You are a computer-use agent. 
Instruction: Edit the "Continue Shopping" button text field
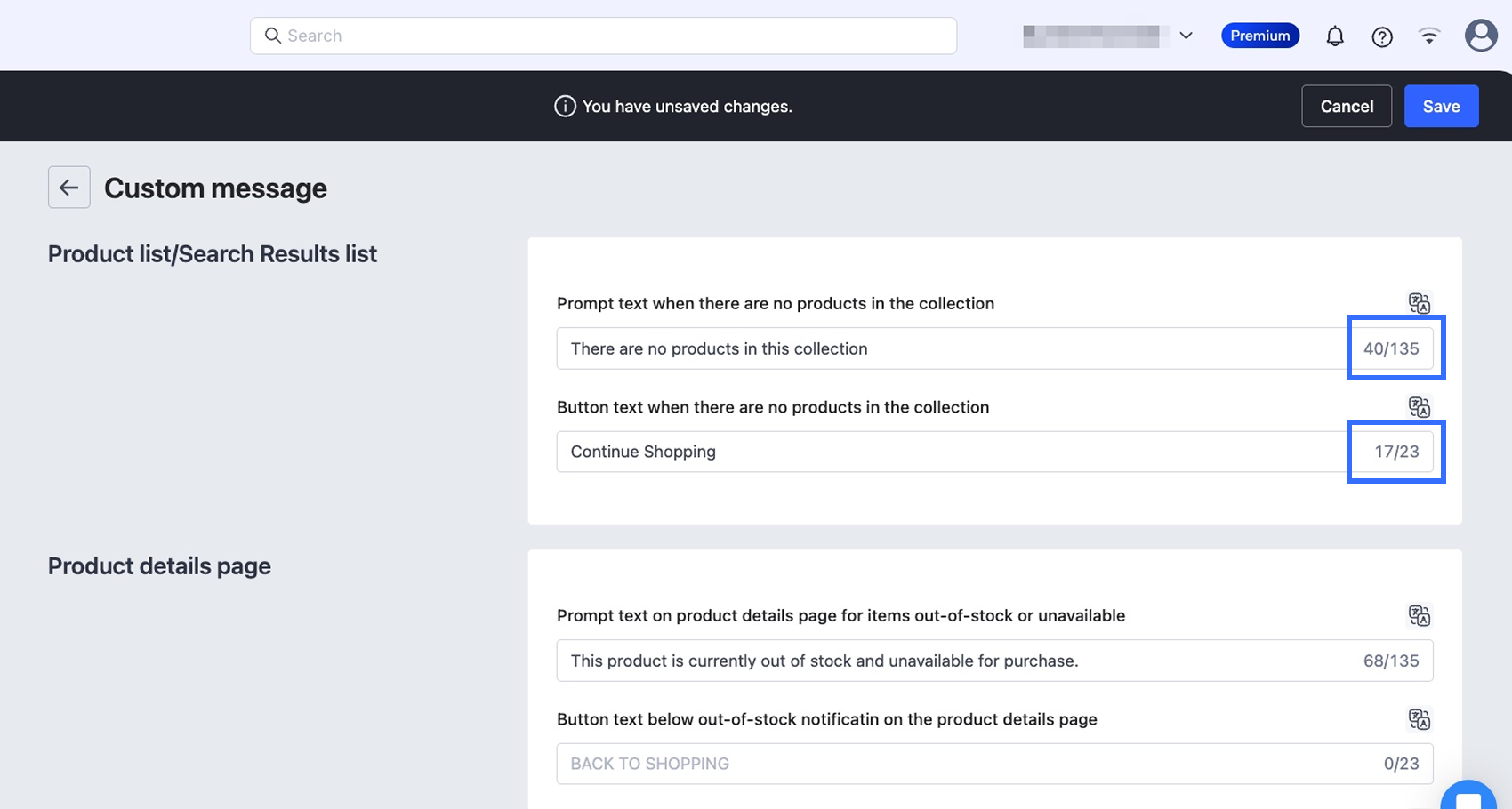(x=952, y=452)
